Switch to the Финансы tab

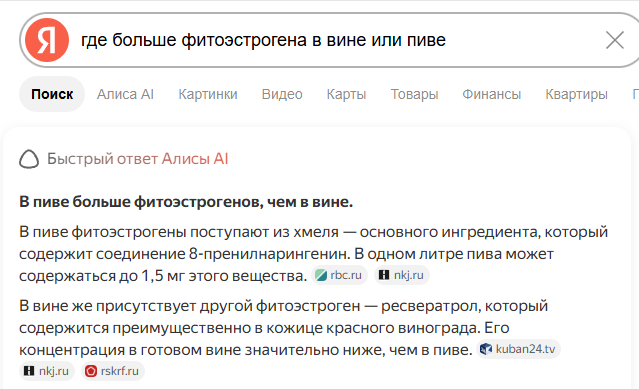point(491,94)
